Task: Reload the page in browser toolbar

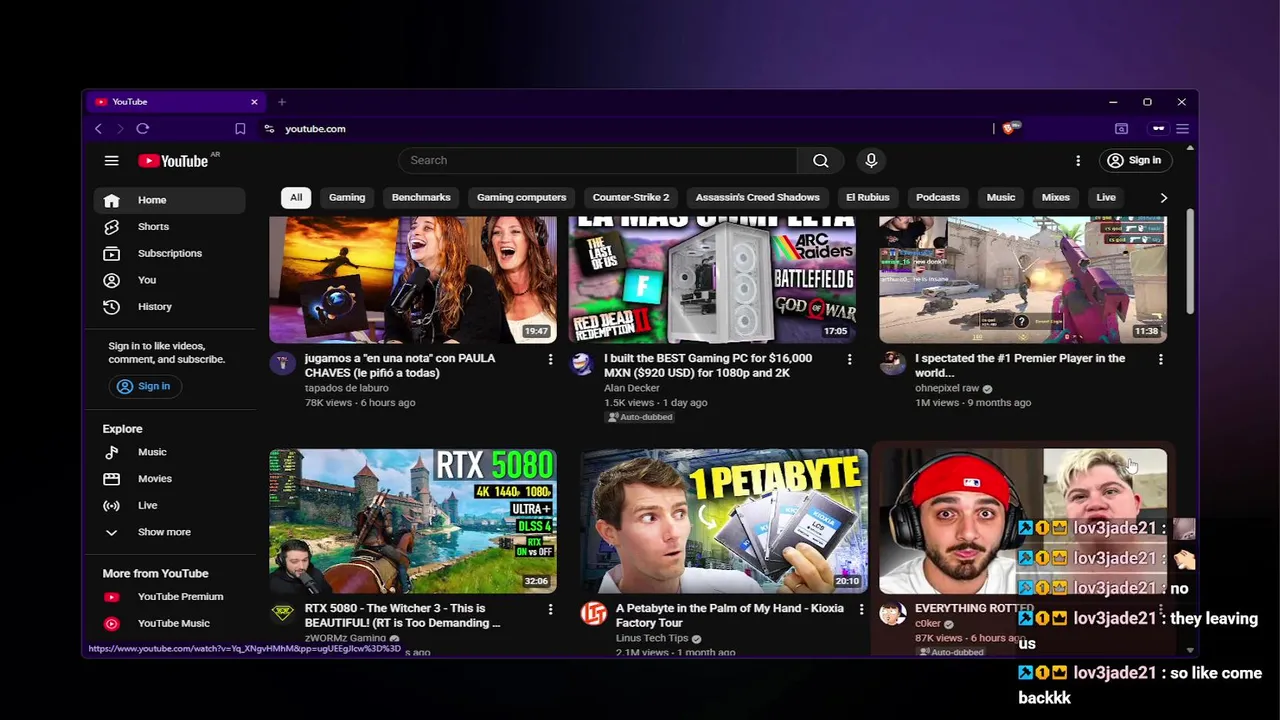Action: 143,128
